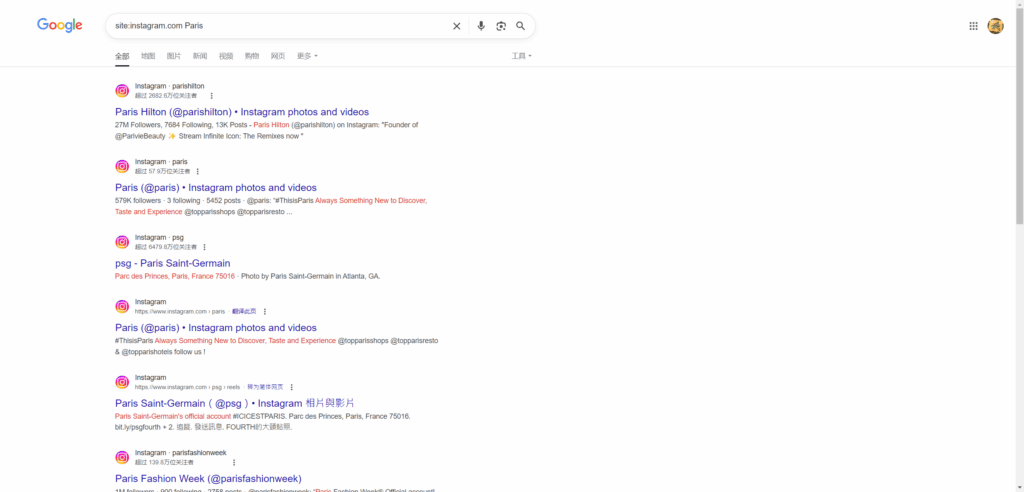Click Instagram favicon of instagram.com › paris result
The height and width of the screenshot is (492, 1024).
pyautogui.click(x=122, y=306)
